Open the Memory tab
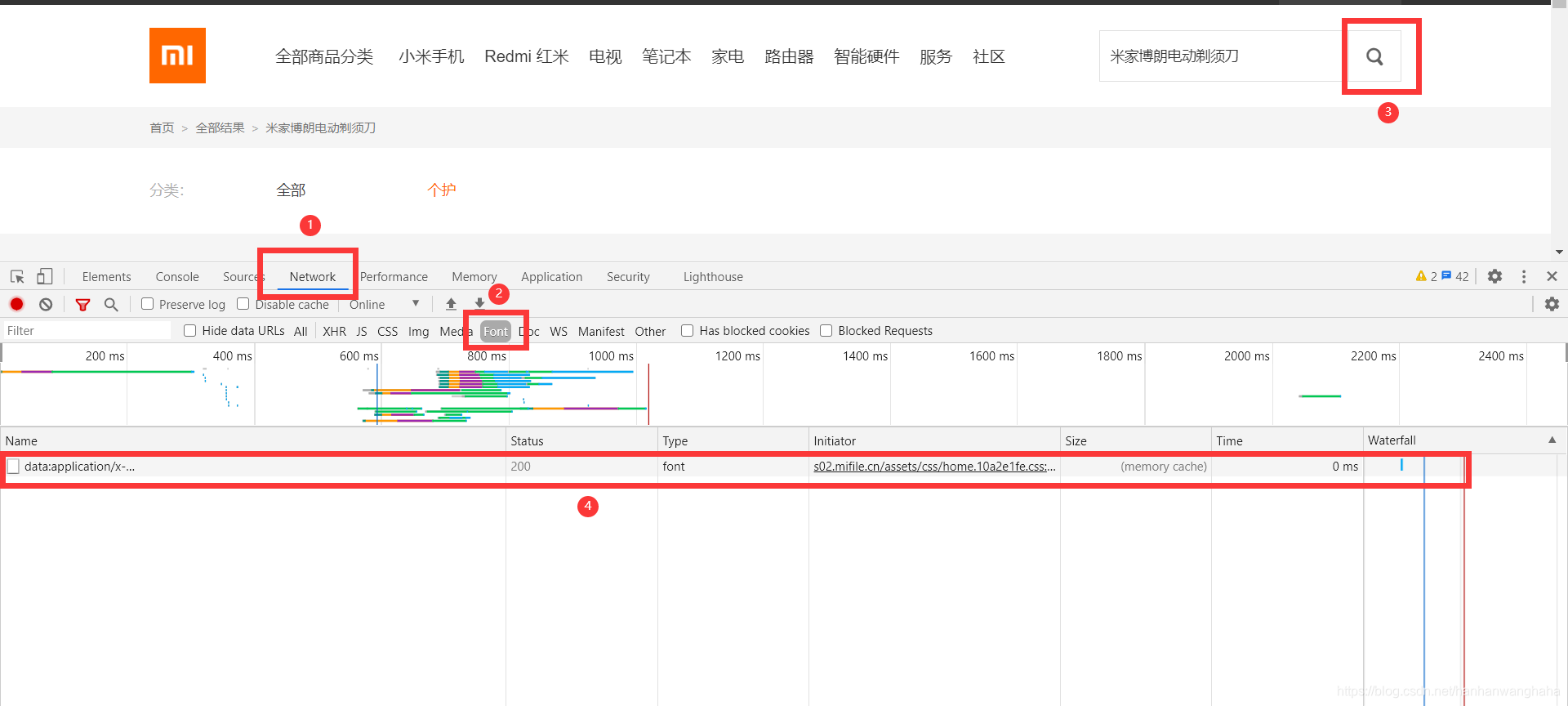Screen dimensions: 1568x706 click(474, 277)
